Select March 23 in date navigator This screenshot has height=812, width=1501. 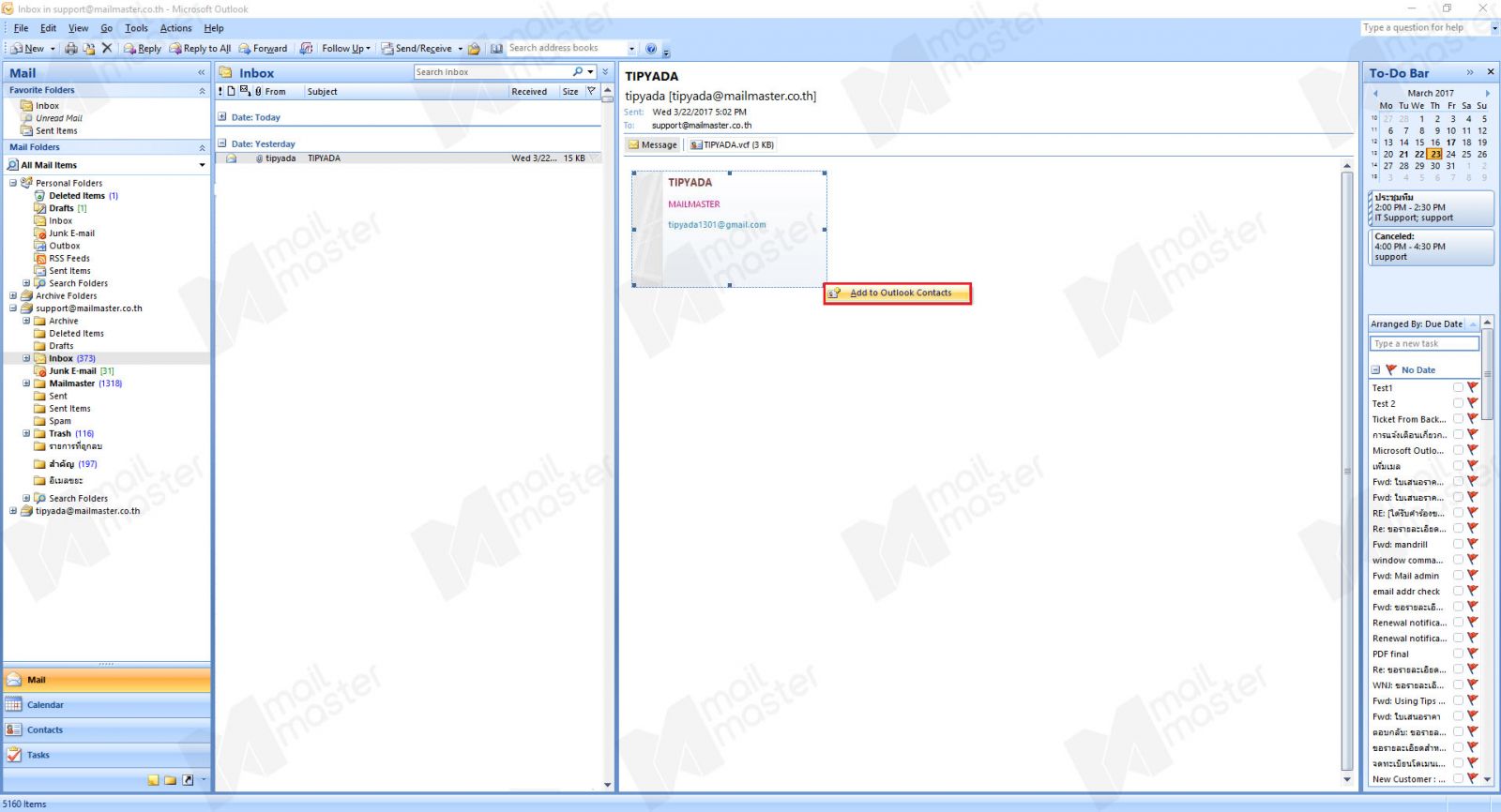point(1435,155)
